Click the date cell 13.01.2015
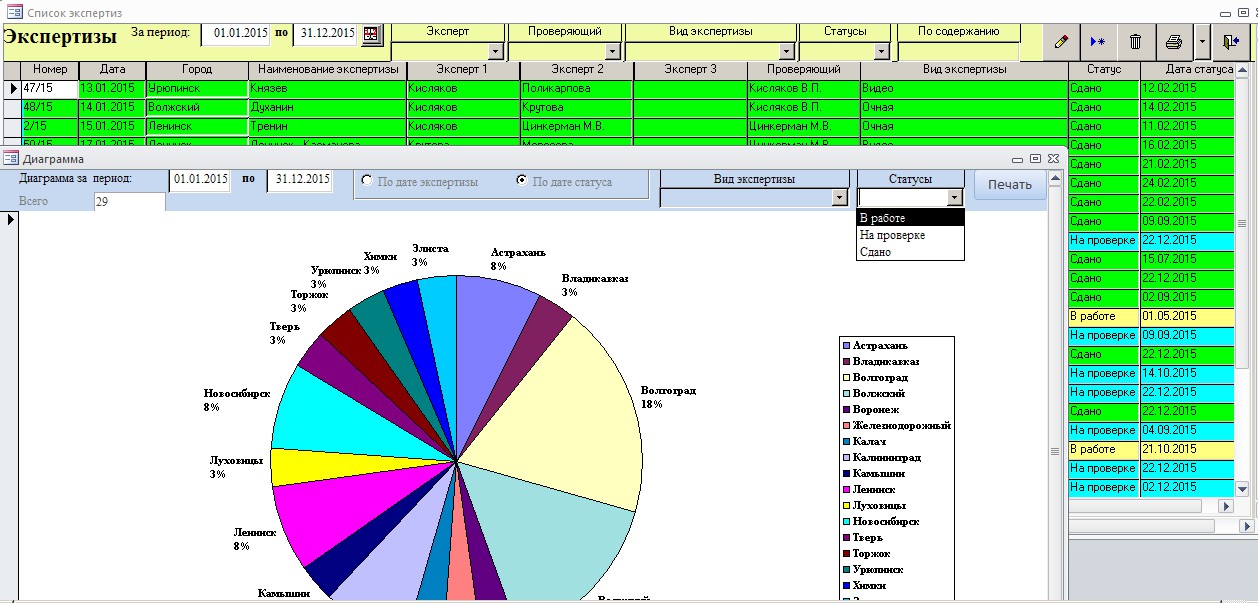Image resolution: width=1258 pixels, height=603 pixels. (112, 88)
